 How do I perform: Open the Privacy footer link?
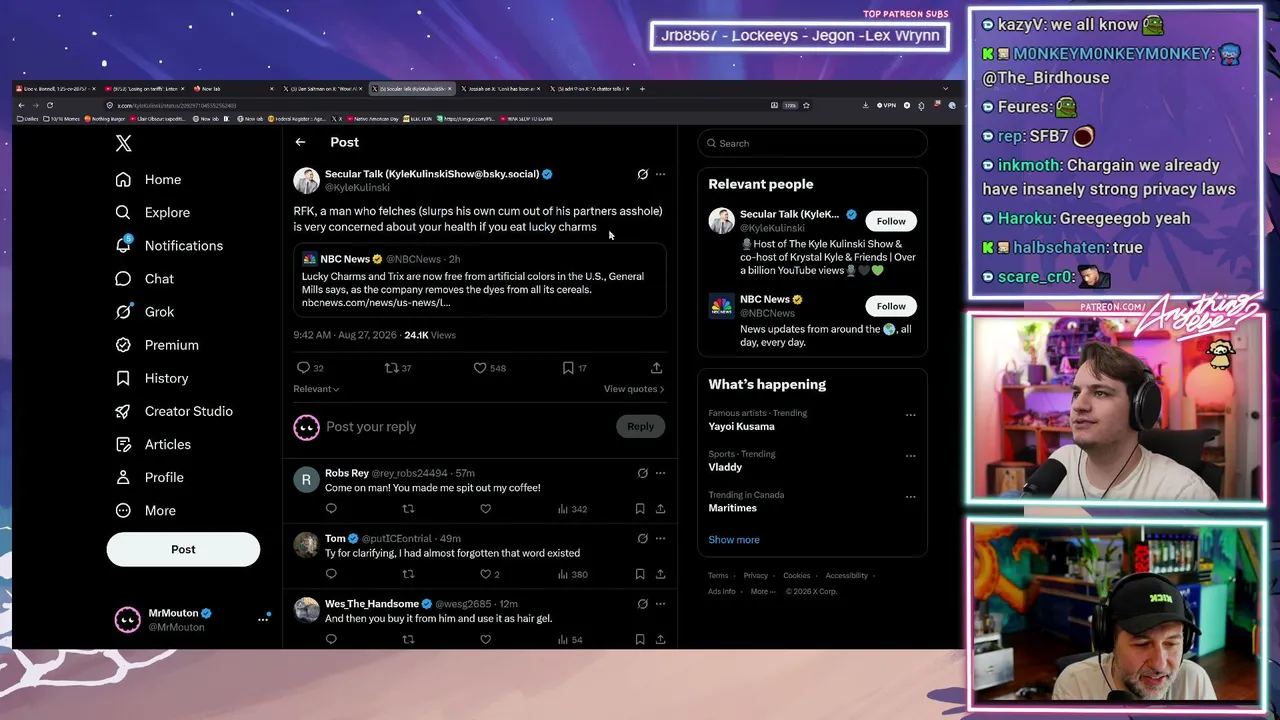pyautogui.click(x=756, y=576)
